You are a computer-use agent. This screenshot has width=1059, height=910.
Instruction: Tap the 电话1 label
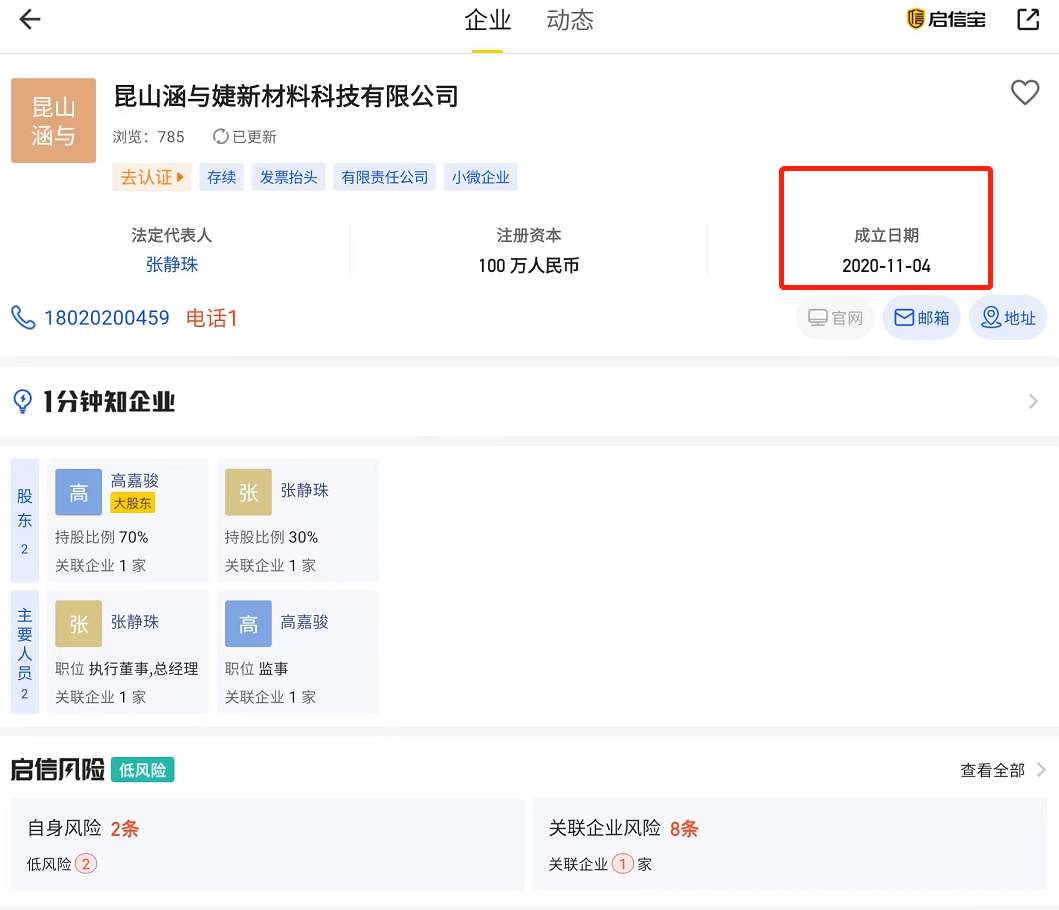[211, 318]
